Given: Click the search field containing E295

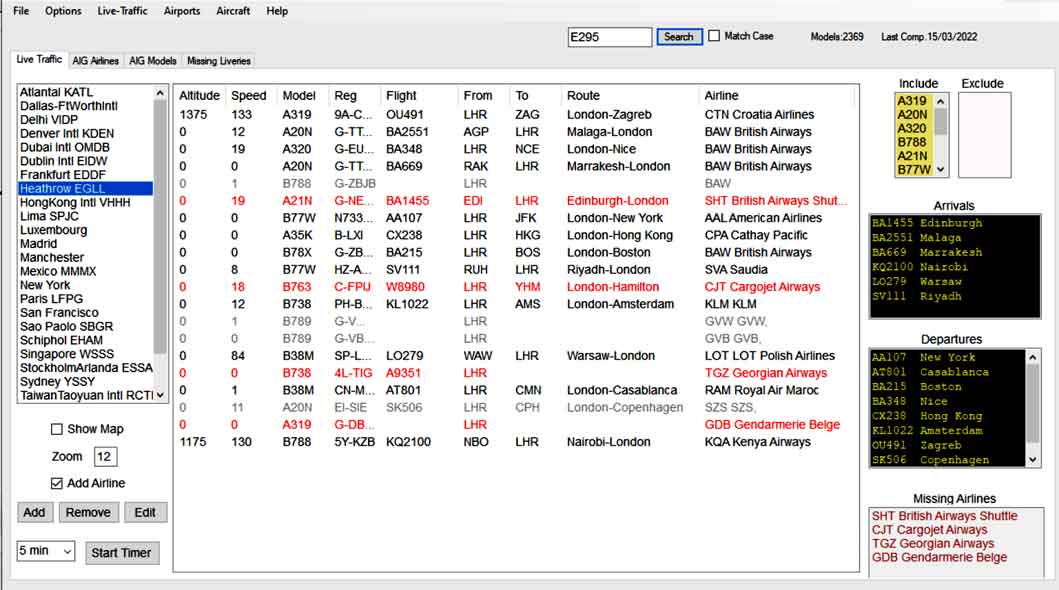Looking at the screenshot, I should coord(610,37).
